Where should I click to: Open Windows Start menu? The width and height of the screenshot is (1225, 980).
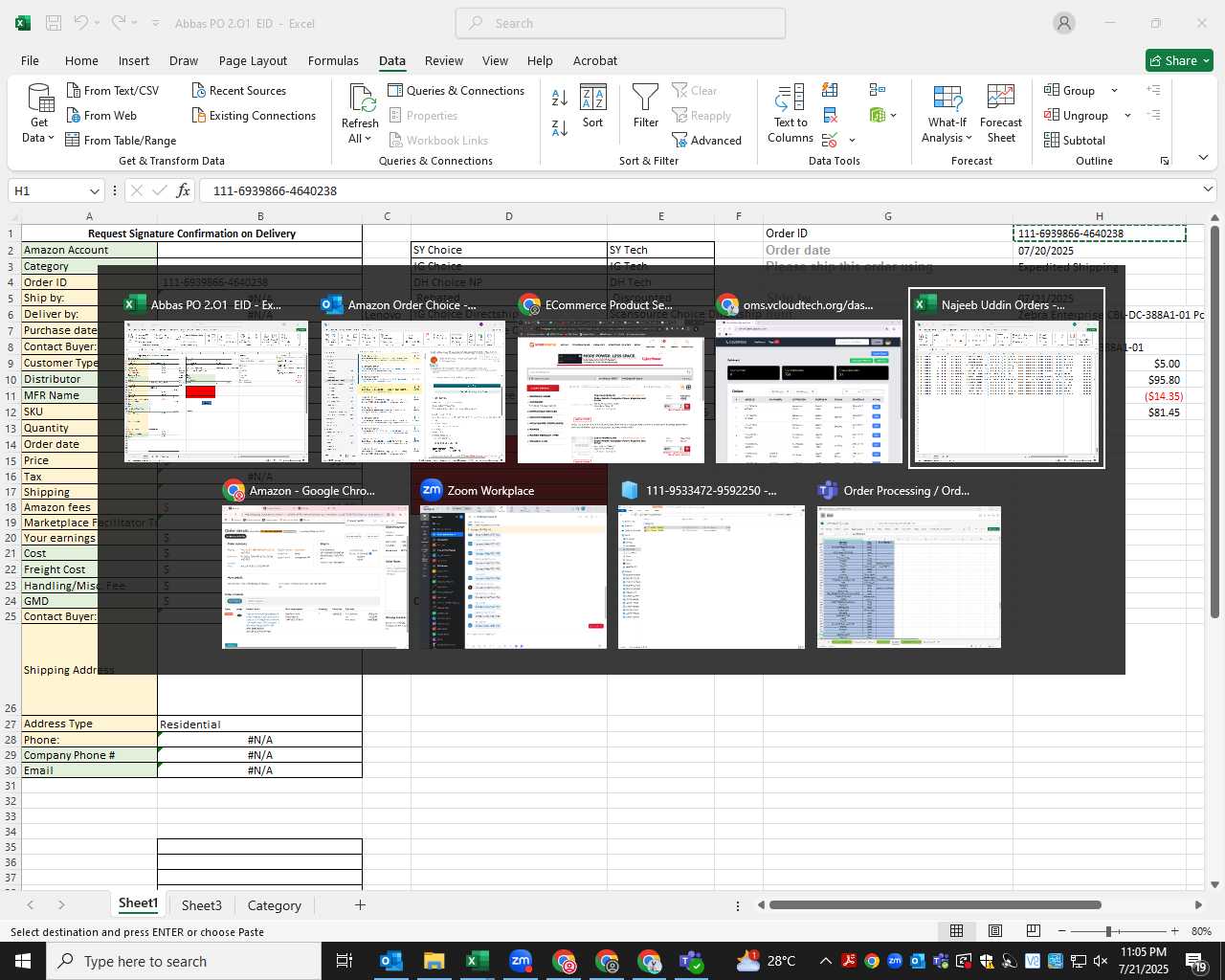point(23,961)
